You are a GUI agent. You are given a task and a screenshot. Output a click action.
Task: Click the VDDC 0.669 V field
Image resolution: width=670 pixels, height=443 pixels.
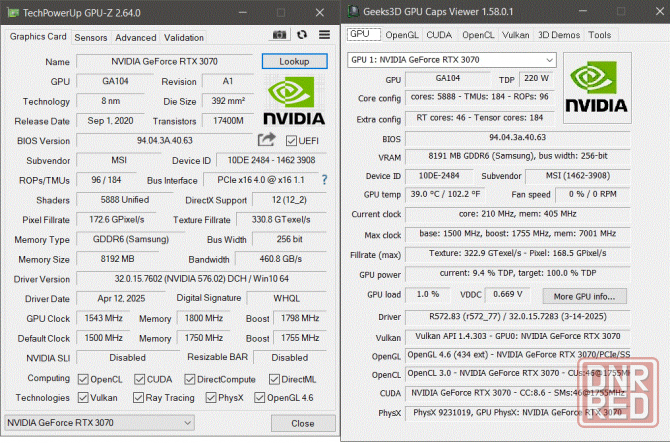[x=507, y=294]
